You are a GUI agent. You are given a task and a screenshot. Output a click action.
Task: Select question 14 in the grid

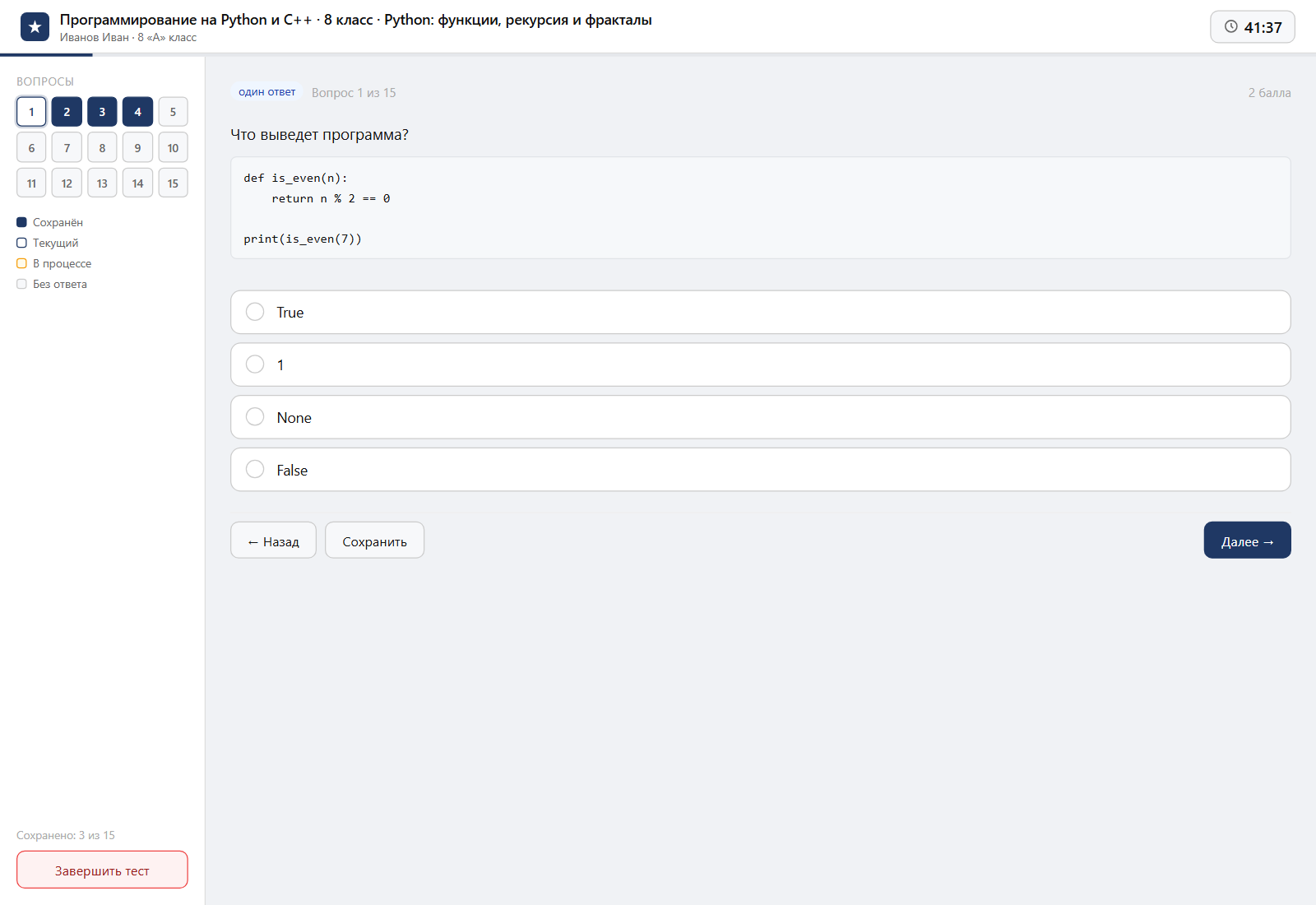(x=137, y=183)
